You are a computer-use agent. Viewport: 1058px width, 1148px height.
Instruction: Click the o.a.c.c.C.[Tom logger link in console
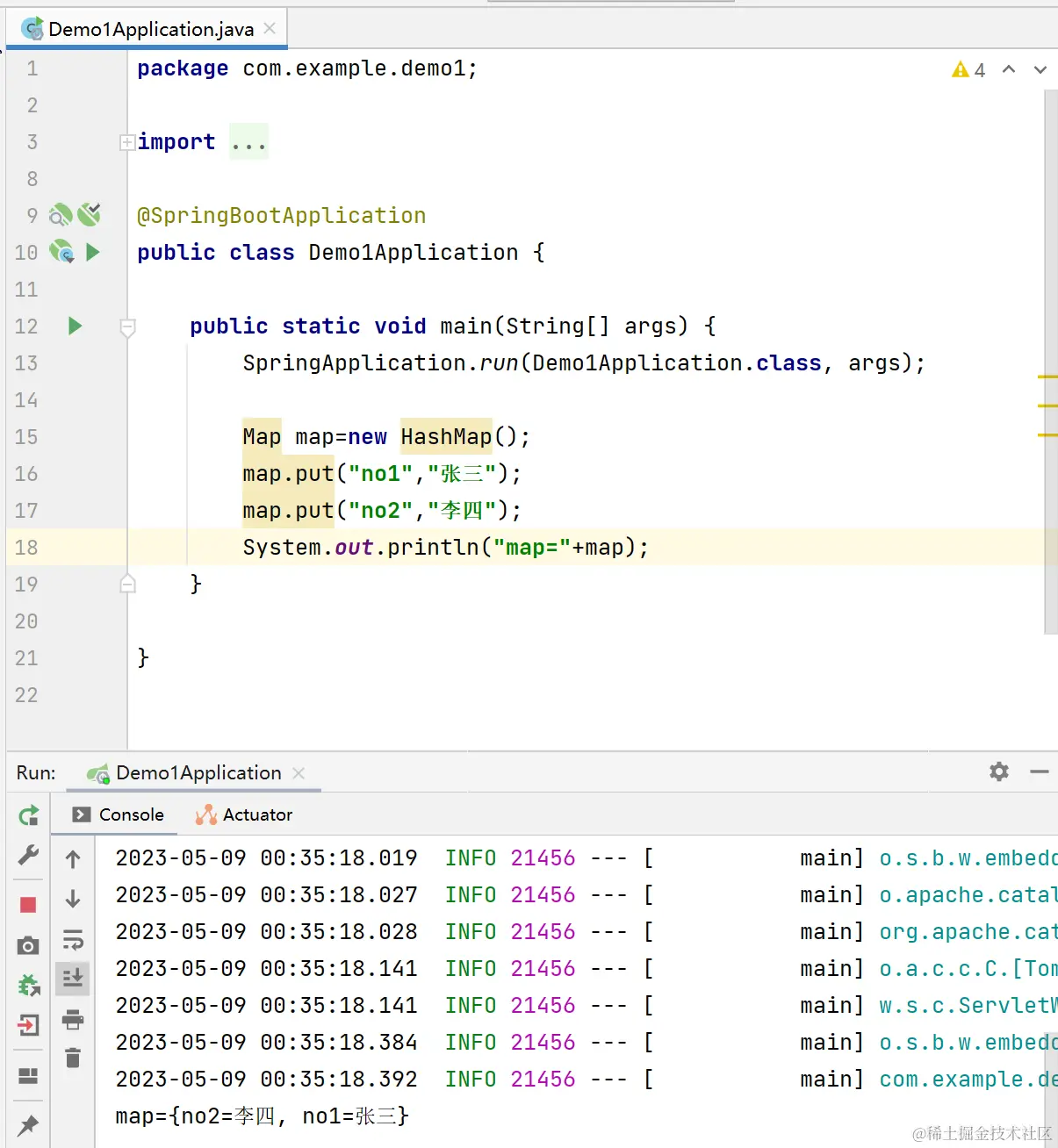pos(968,969)
